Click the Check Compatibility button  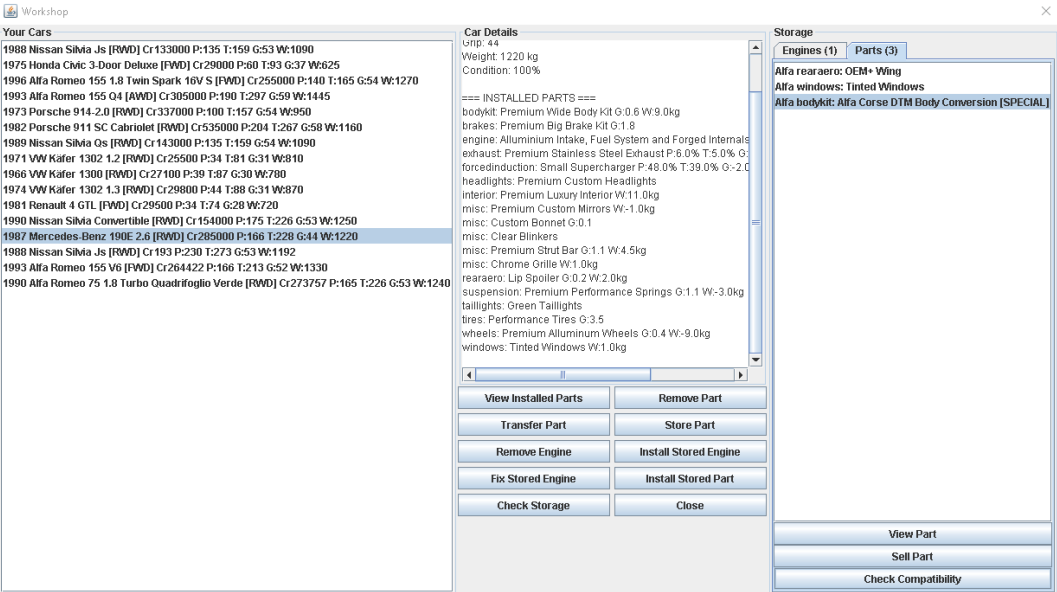click(912, 579)
